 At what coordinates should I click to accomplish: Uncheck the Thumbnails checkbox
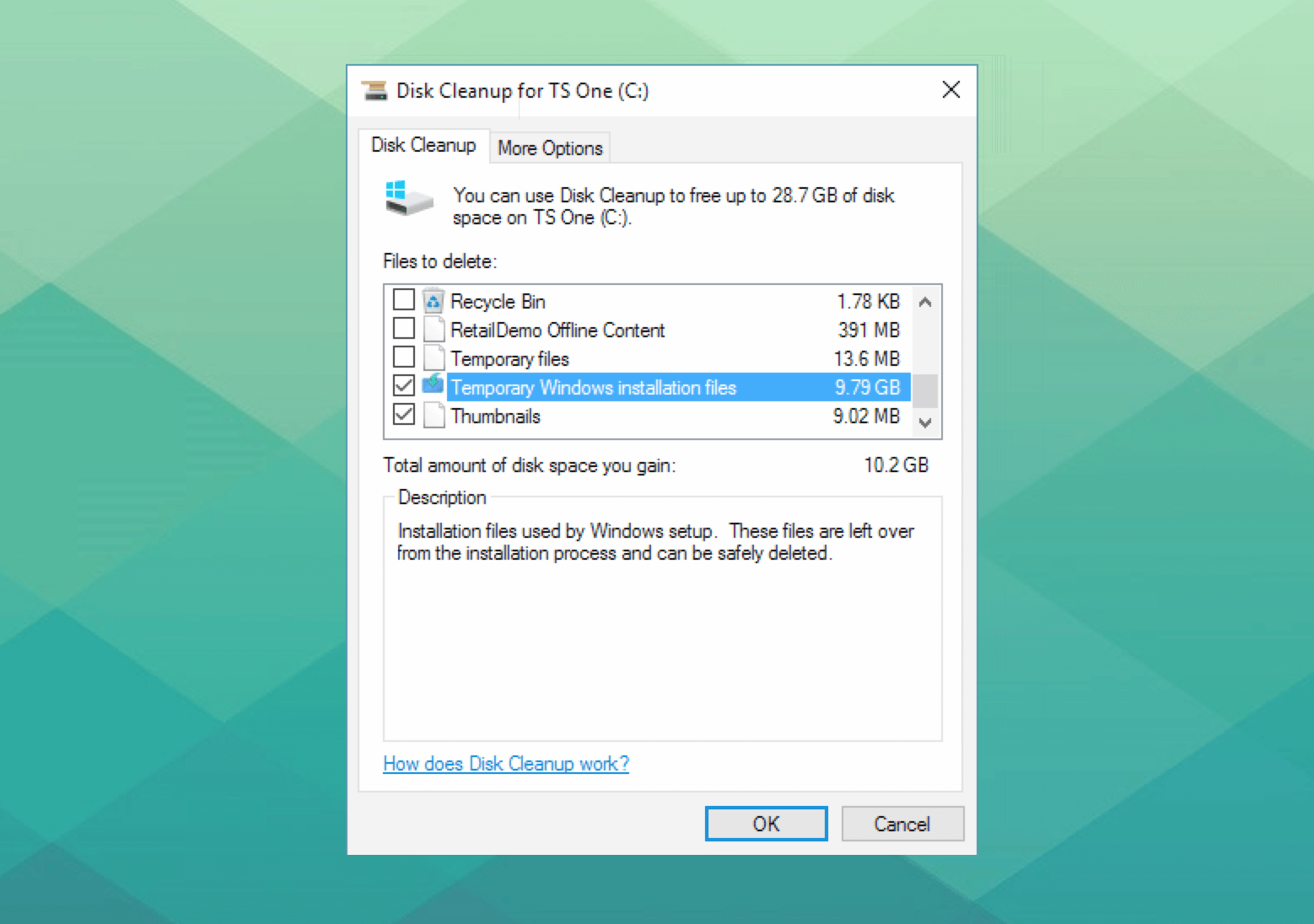coord(404,414)
